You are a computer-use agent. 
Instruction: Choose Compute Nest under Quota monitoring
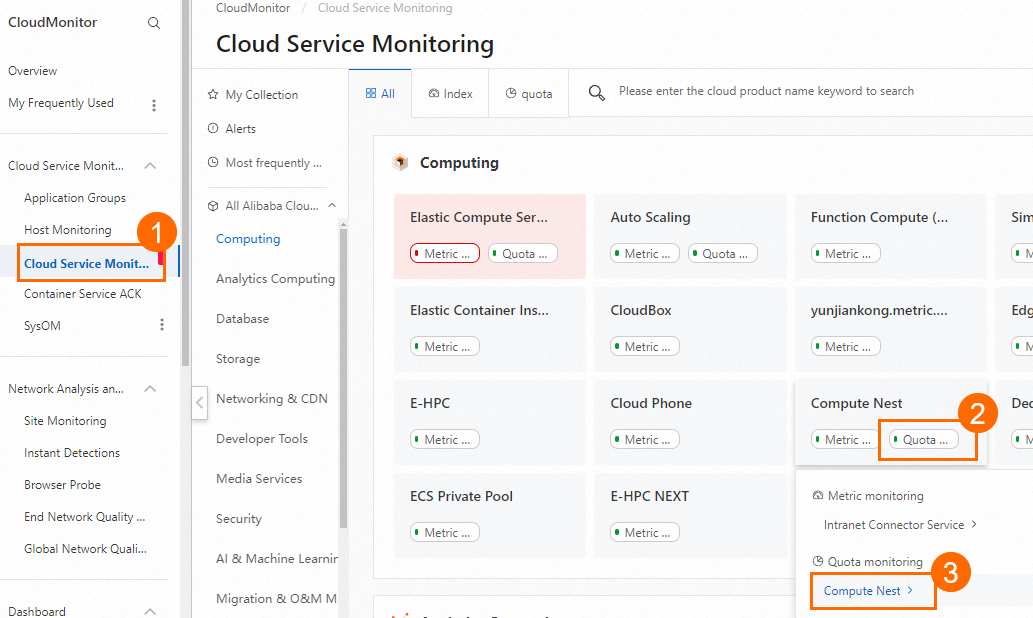[862, 591]
